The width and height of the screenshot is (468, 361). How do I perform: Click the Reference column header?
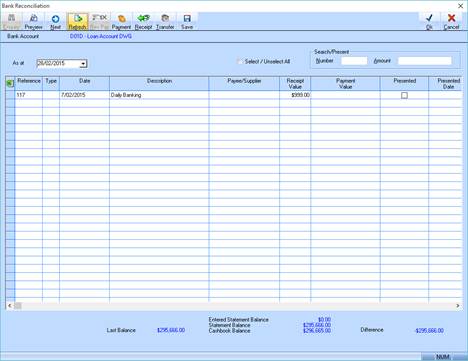pyautogui.click(x=29, y=83)
